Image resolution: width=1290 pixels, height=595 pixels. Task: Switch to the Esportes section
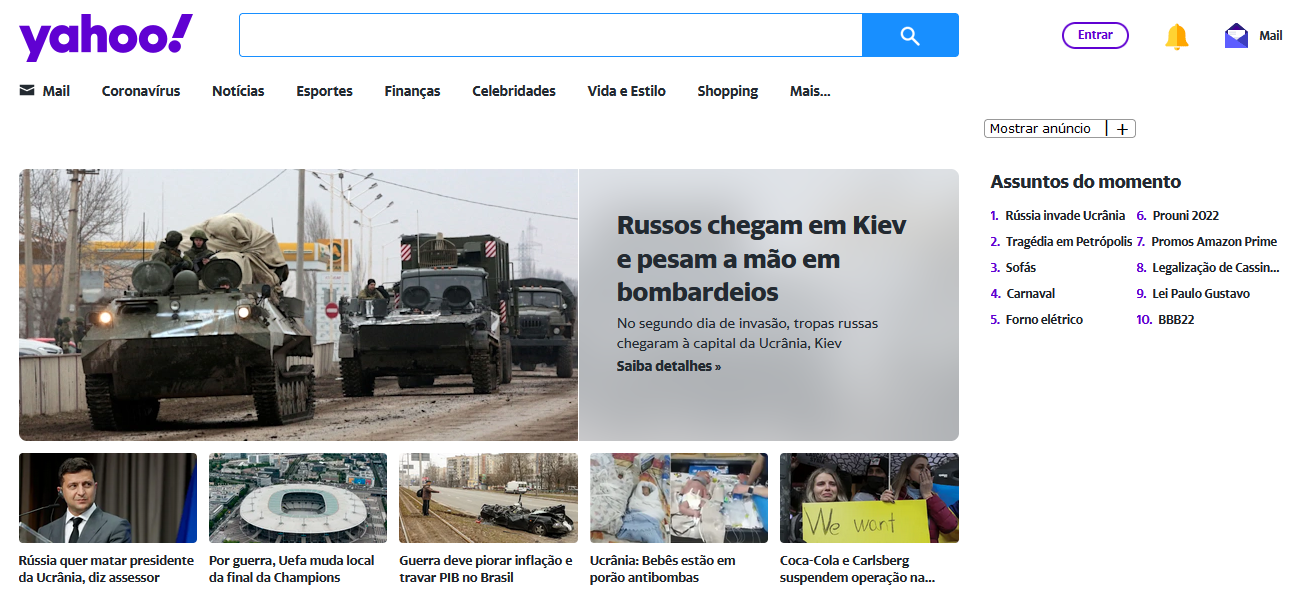tap(324, 91)
